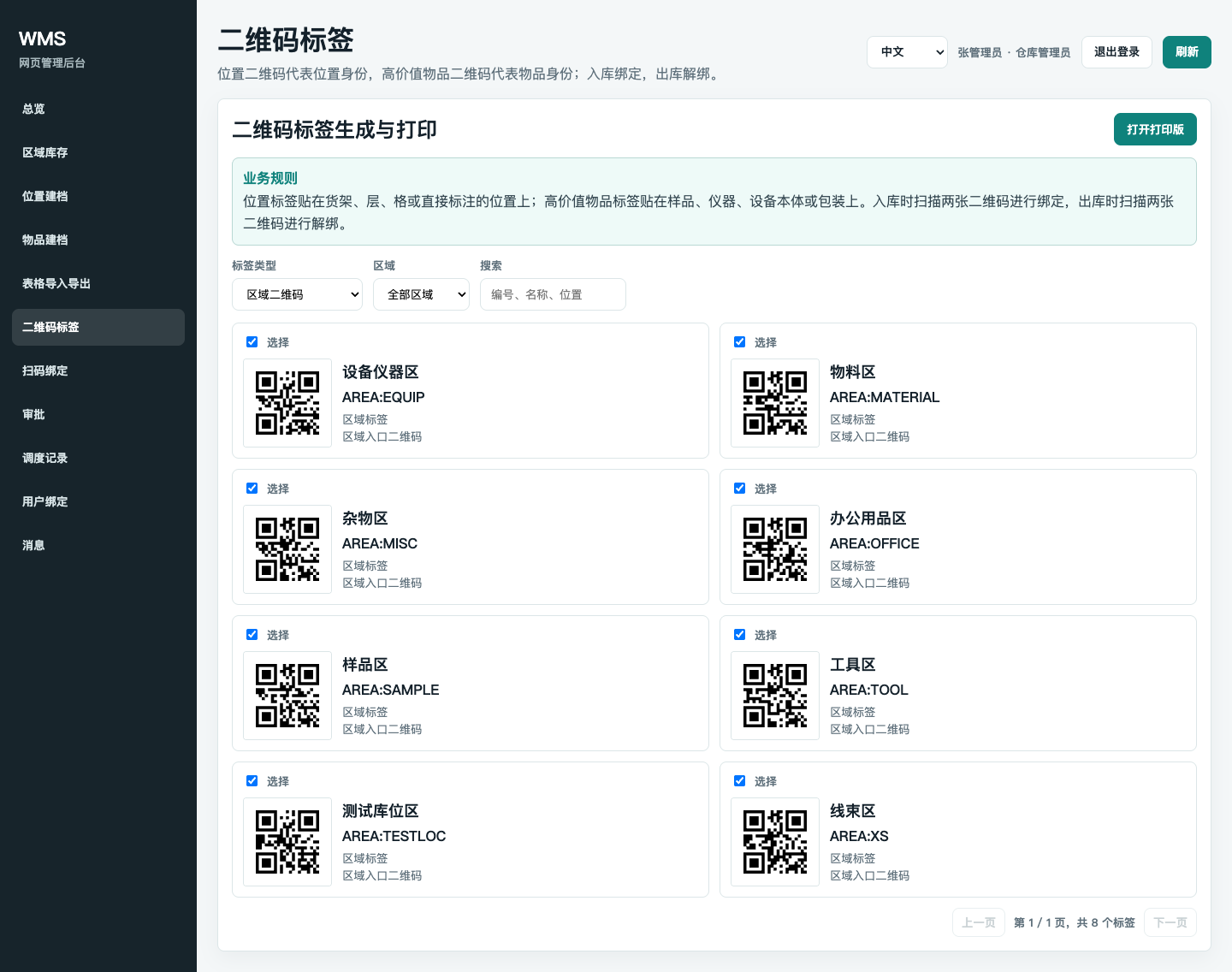Uncheck 选择 for 杂物区 label
Image resolution: width=1232 pixels, height=972 pixels.
[252, 488]
